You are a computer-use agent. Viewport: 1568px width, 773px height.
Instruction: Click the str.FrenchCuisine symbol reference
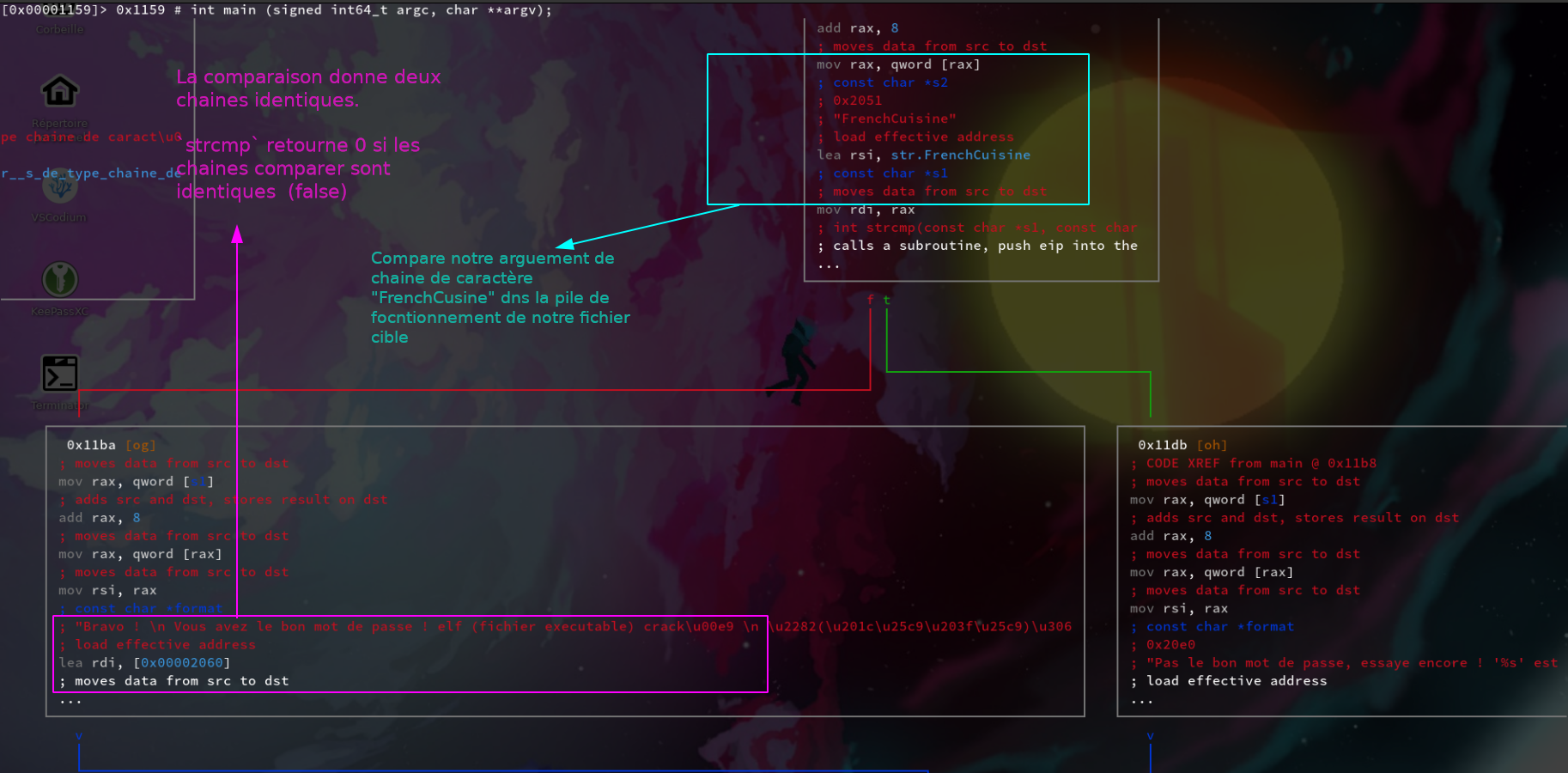960,155
